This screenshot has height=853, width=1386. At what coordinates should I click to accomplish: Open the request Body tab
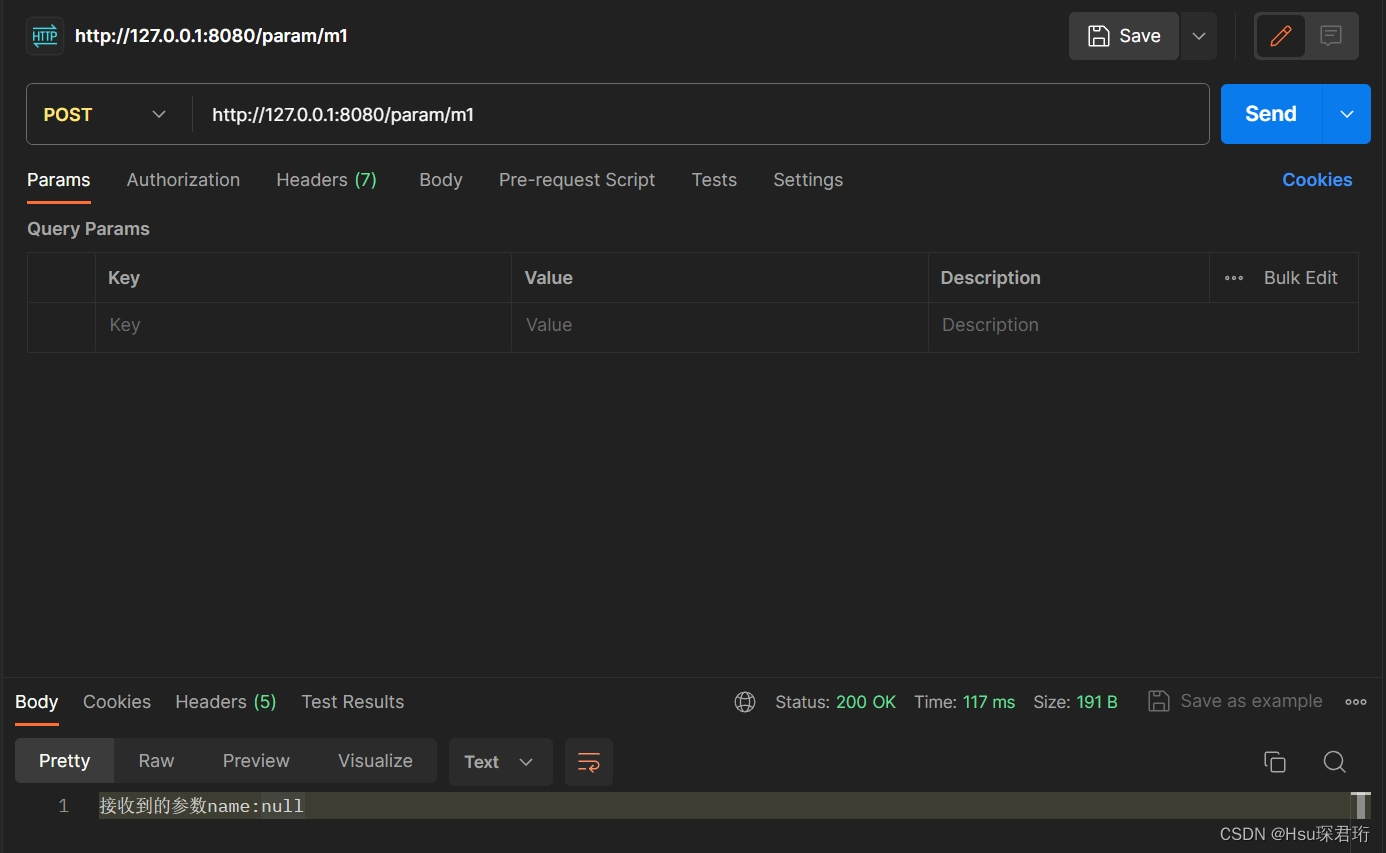(x=441, y=180)
